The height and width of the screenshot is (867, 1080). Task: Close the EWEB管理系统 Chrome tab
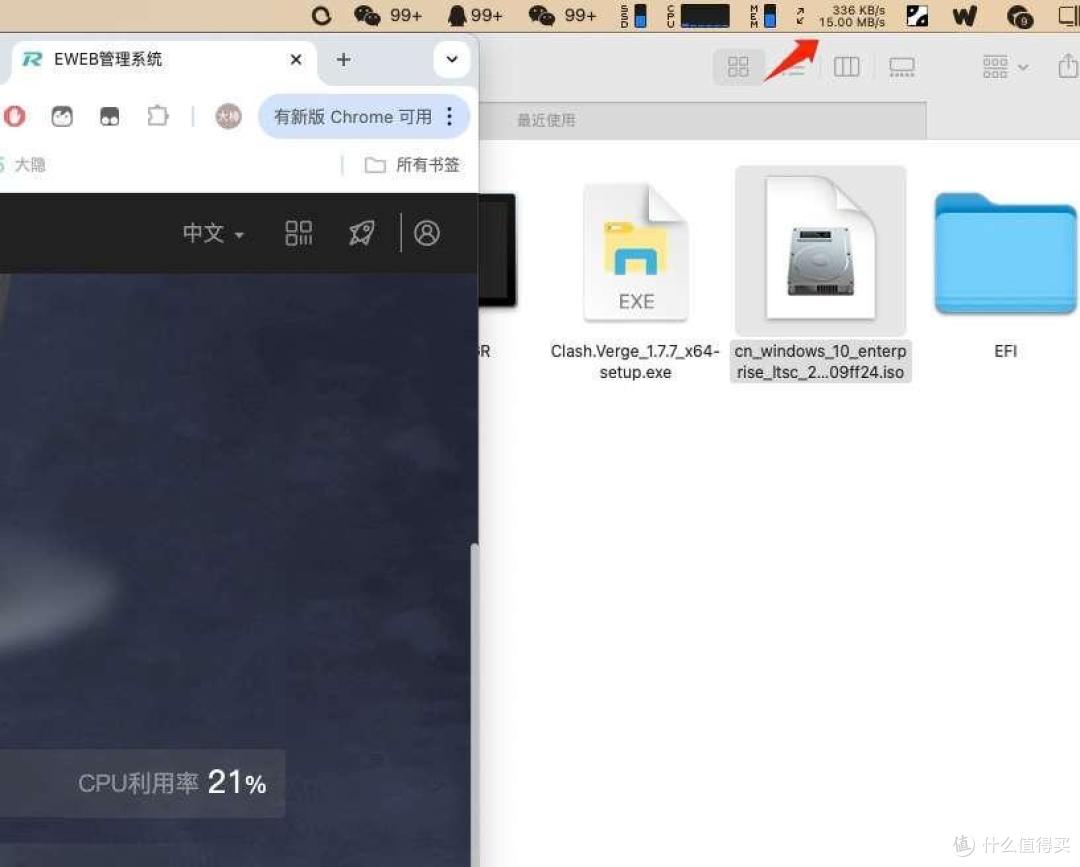(x=296, y=60)
